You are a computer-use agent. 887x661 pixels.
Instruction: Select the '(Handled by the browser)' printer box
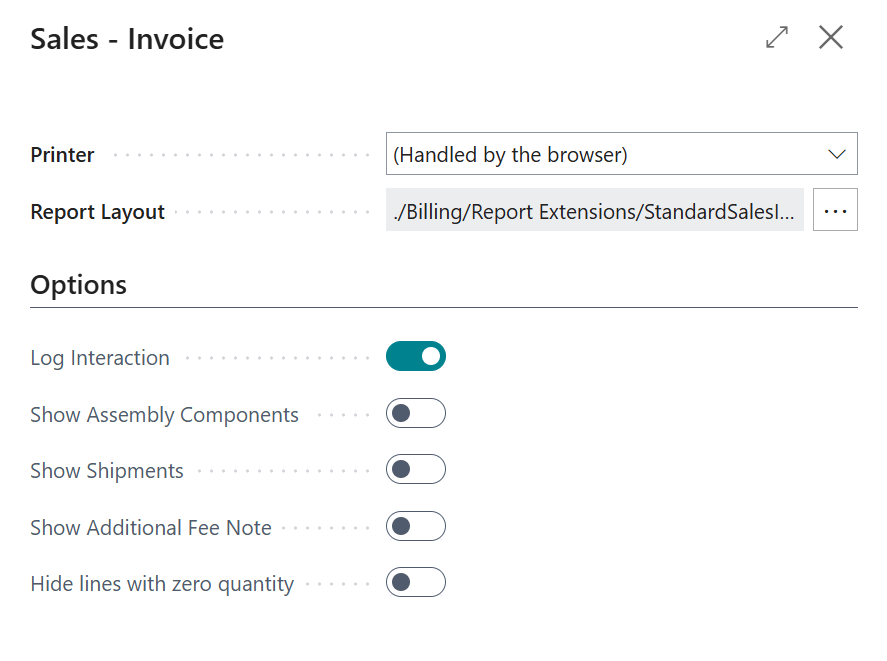[600, 155]
